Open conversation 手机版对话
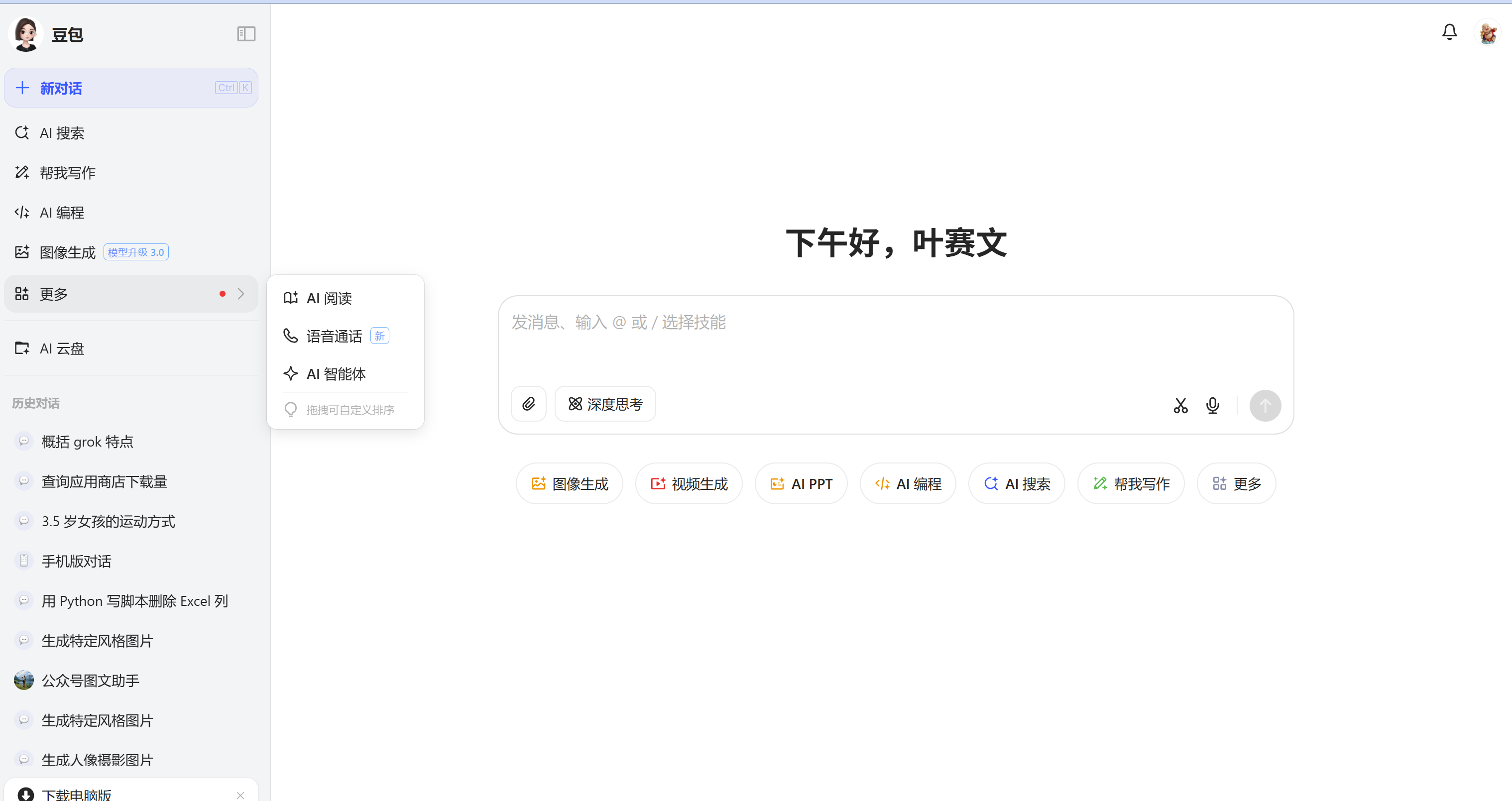 pos(131,562)
